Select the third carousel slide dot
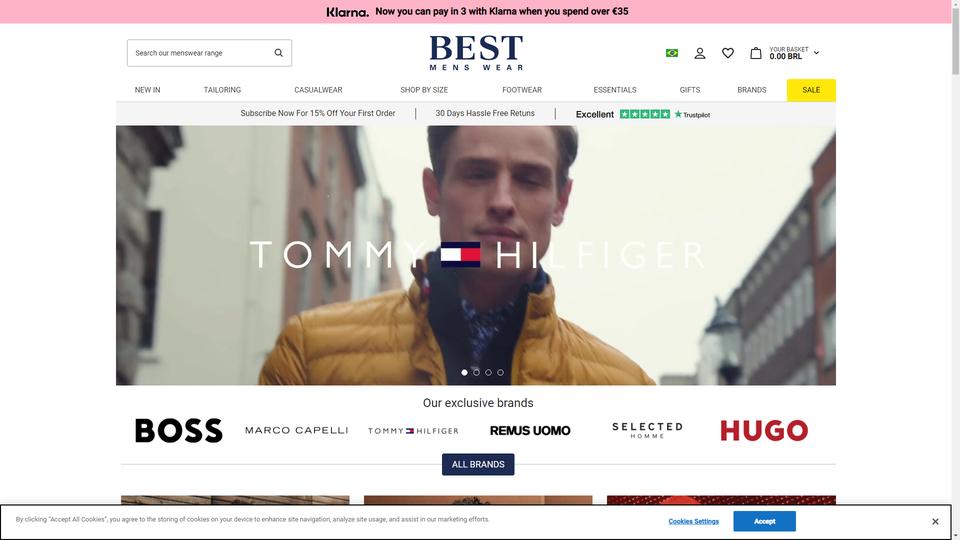 tap(488, 372)
